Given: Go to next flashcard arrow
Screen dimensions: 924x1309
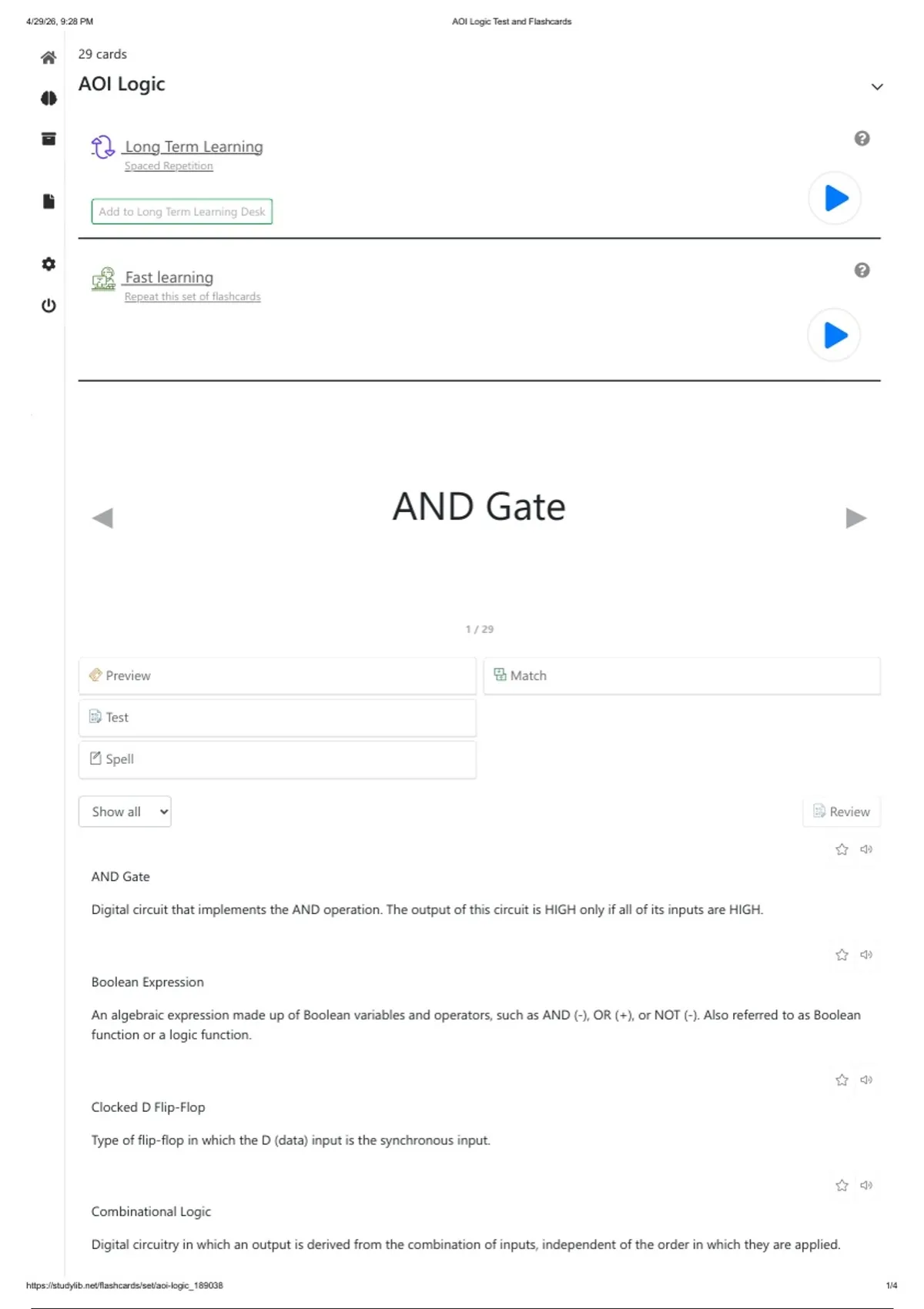Looking at the screenshot, I should click(856, 517).
